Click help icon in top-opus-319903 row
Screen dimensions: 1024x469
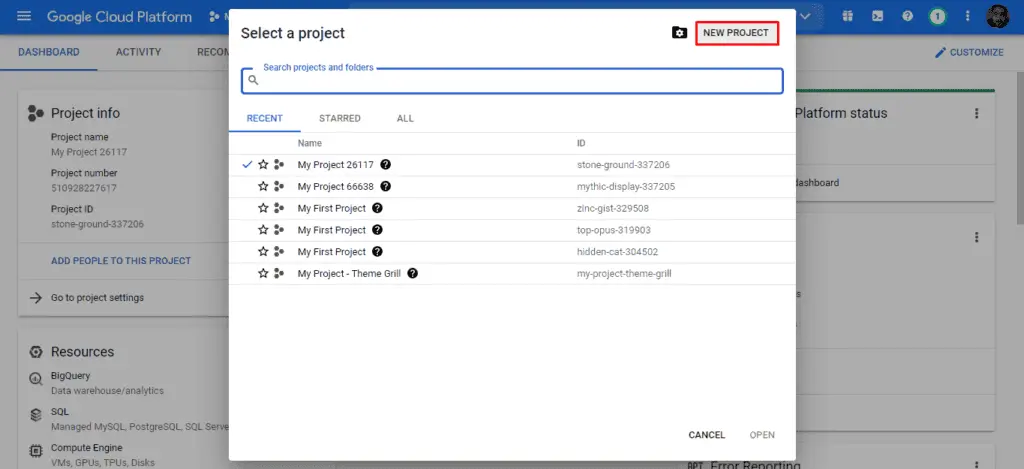pos(377,230)
